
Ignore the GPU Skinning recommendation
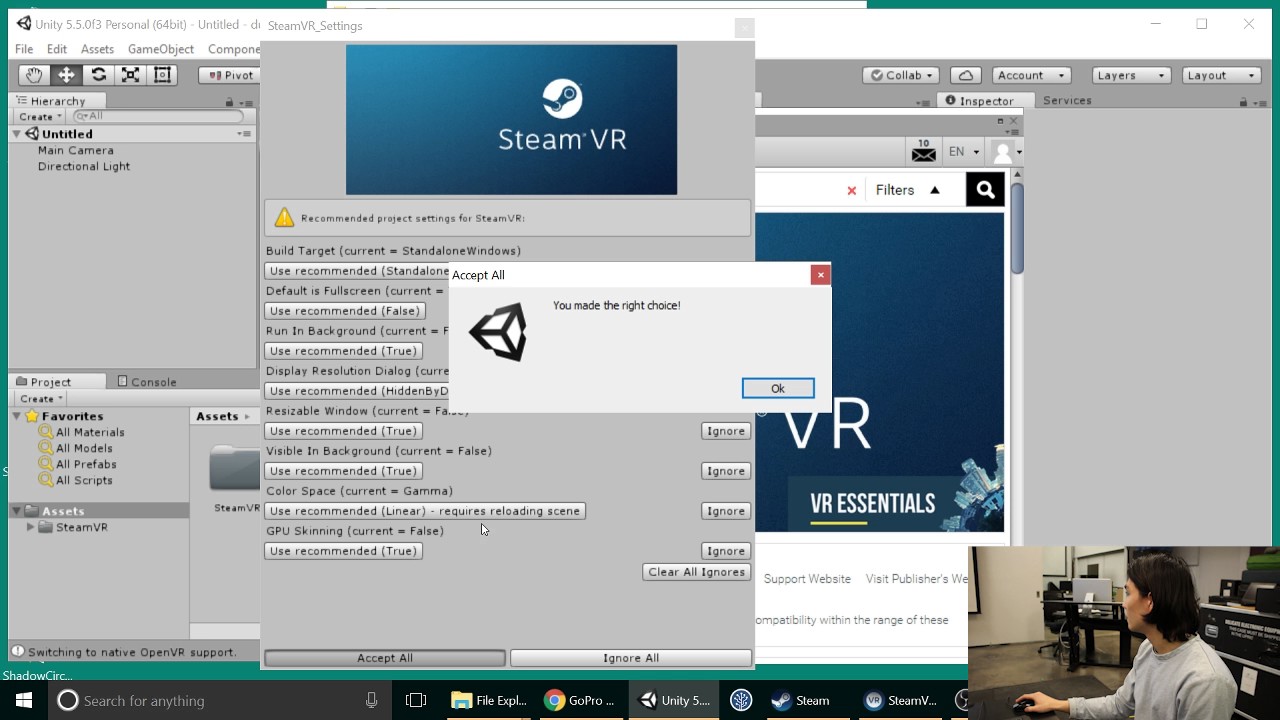[726, 551]
